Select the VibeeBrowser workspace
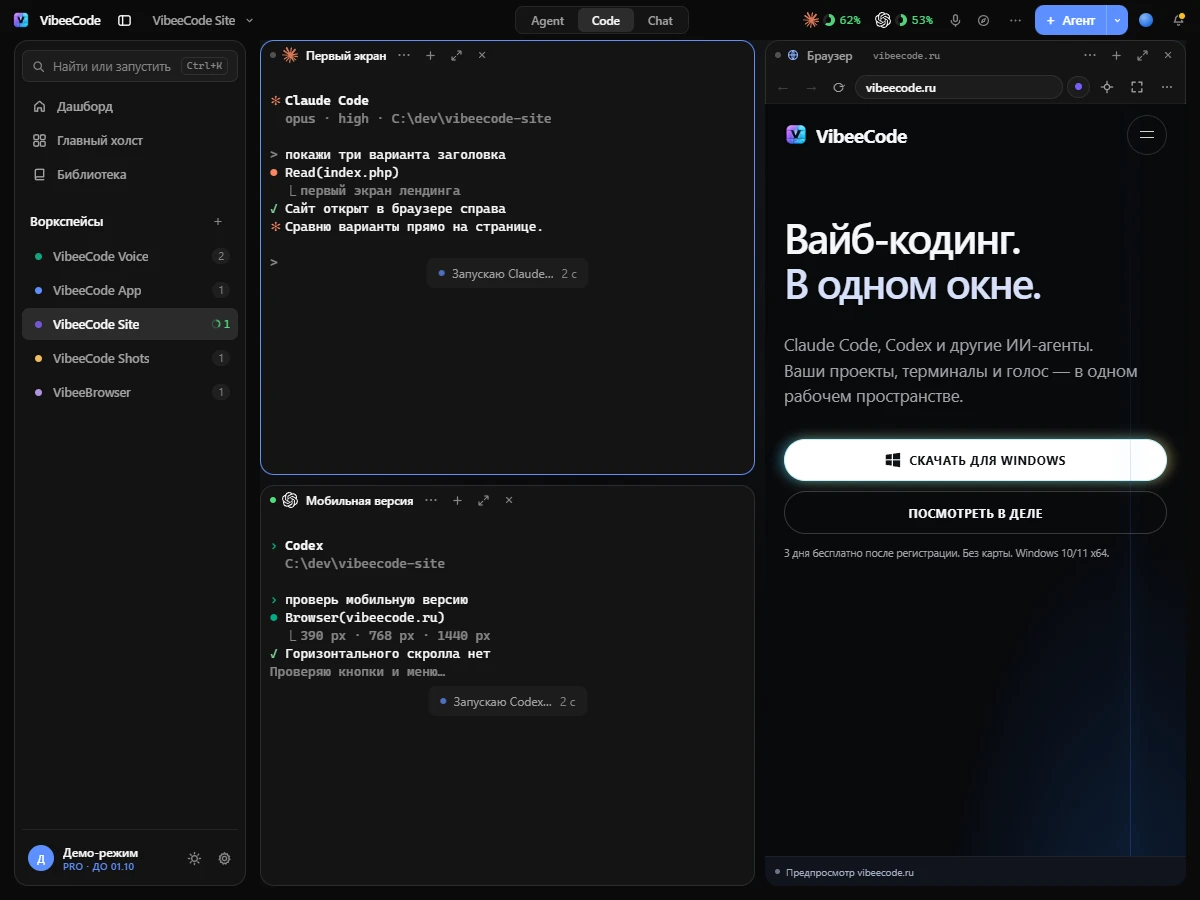Viewport: 1200px width, 900px height. click(130, 392)
